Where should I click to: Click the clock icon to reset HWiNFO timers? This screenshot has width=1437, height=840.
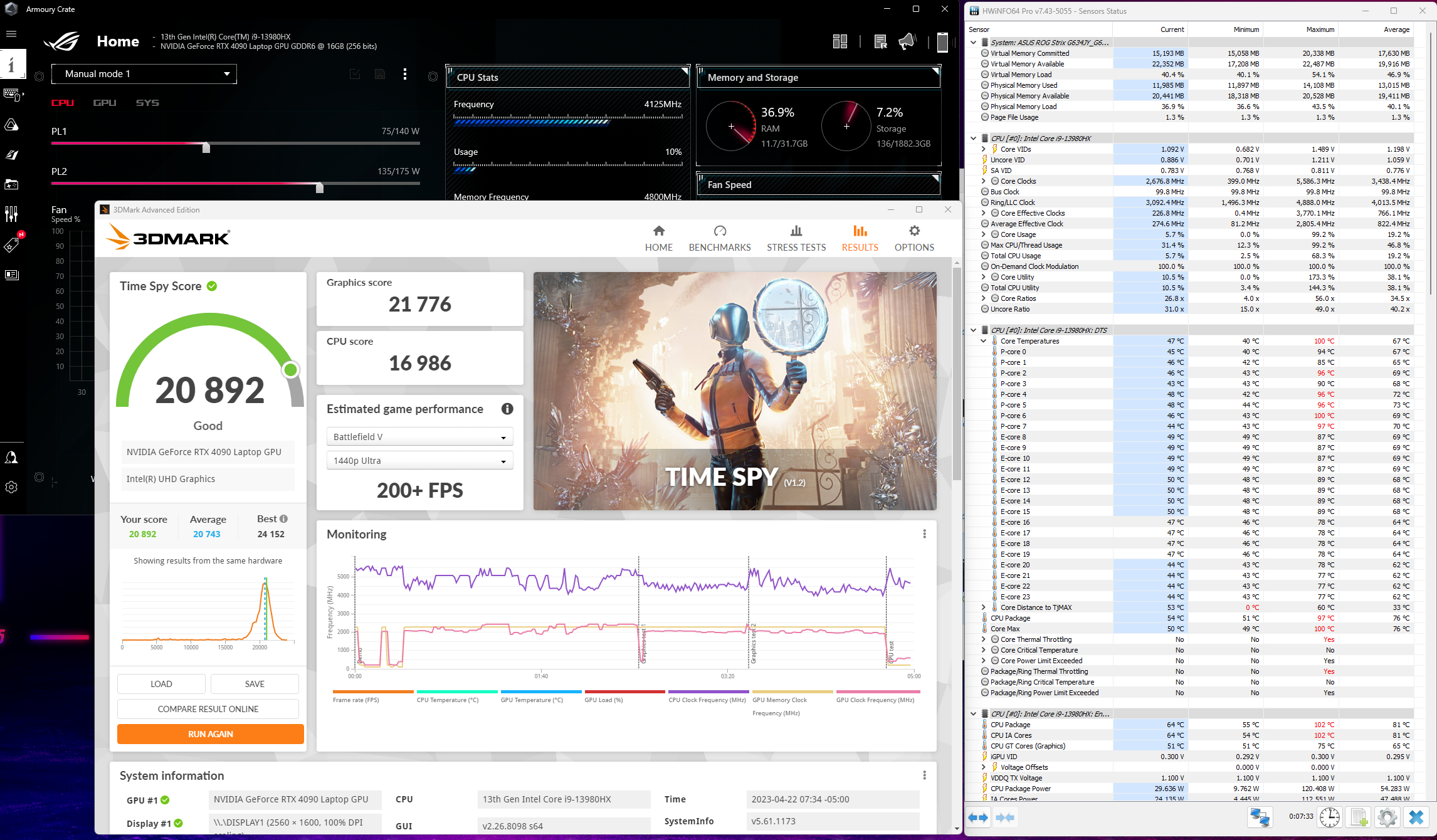click(x=1331, y=817)
